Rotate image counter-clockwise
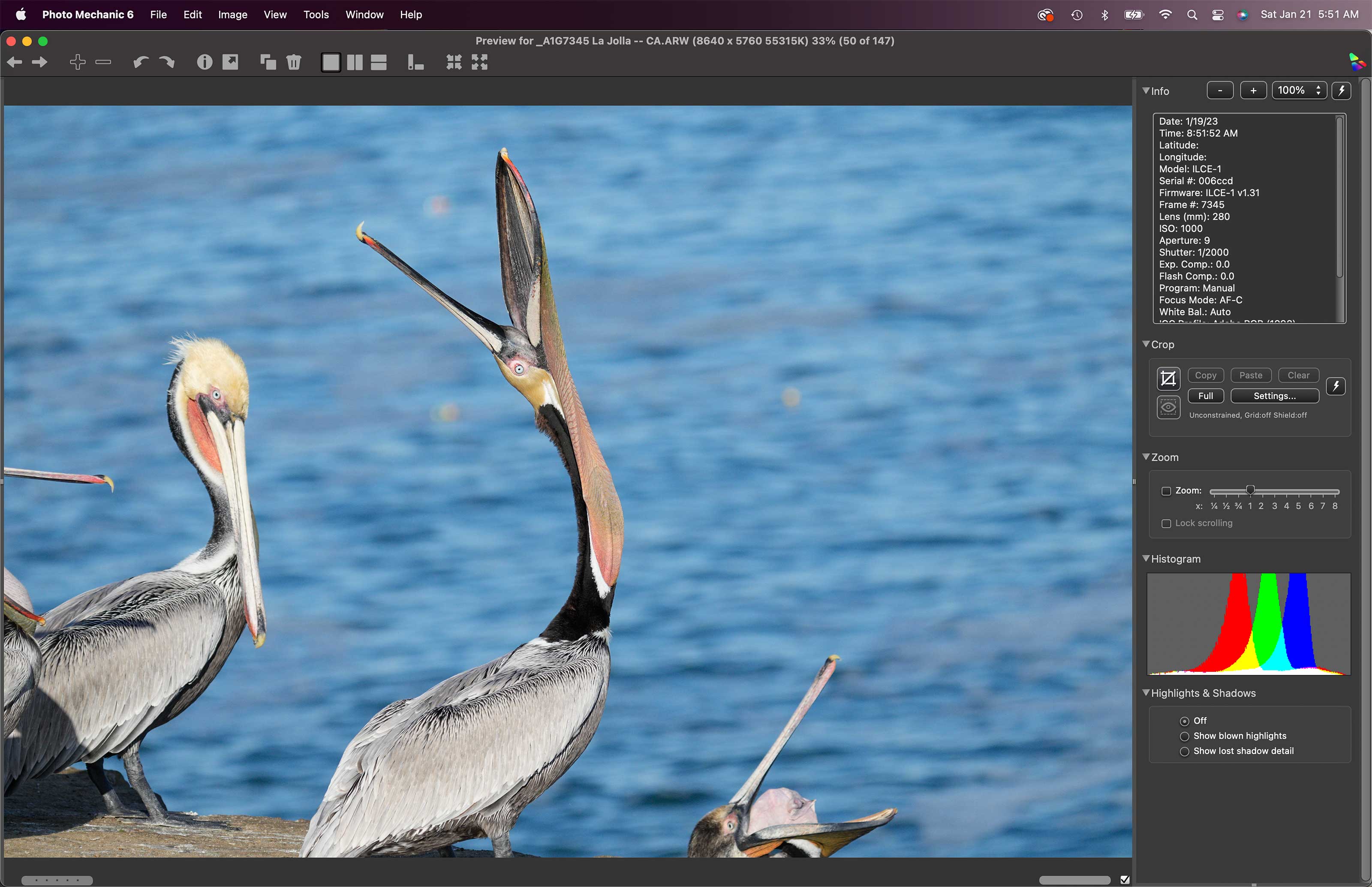Screen dimensions: 1372x887 [141, 62]
